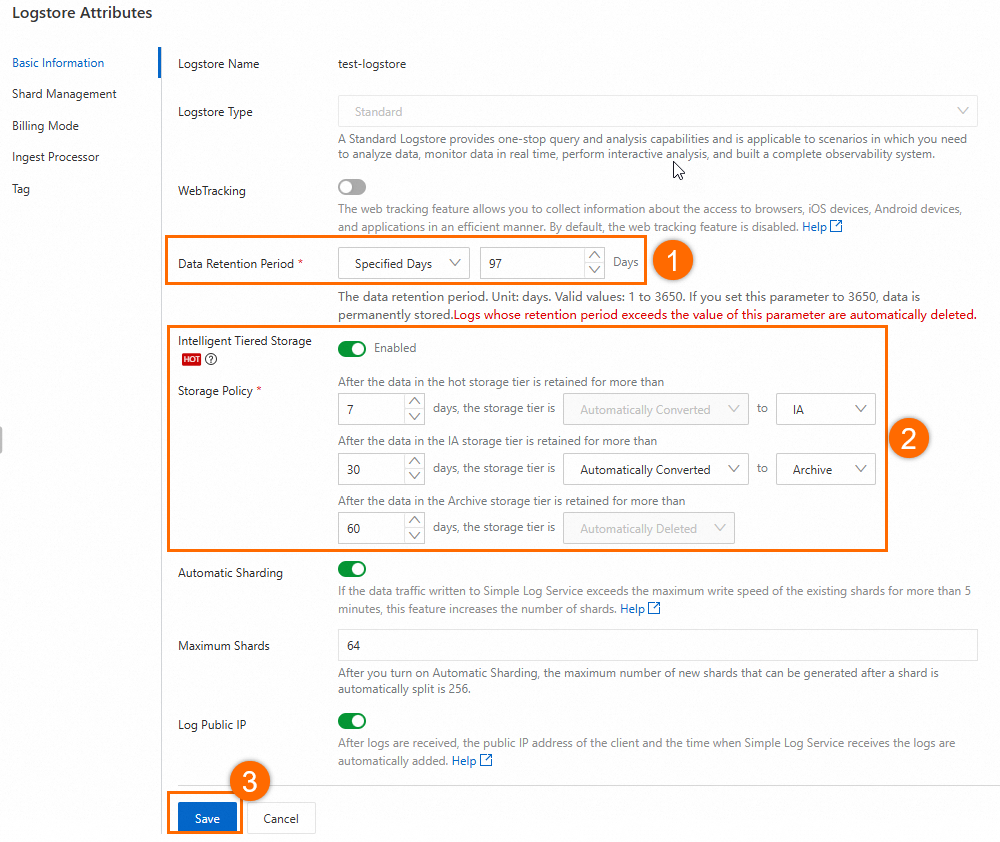The height and width of the screenshot is (842, 1000).
Task: Click the Intelligent Tiered Storage help icon
Action: (x=211, y=359)
